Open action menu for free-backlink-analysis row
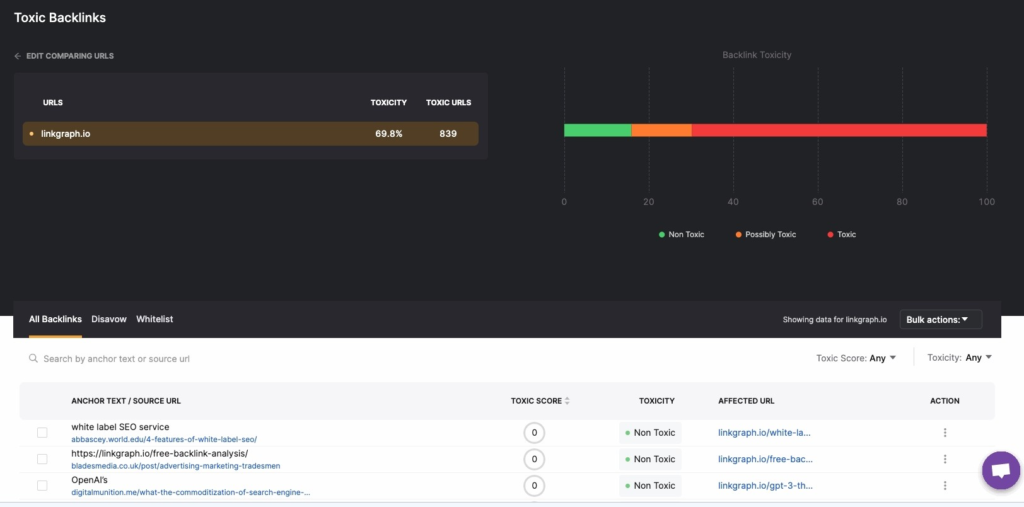 coord(944,459)
